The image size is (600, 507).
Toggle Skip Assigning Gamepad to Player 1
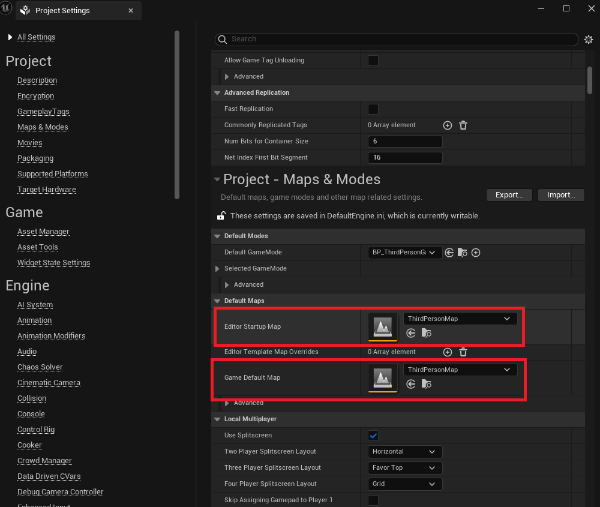point(373,500)
